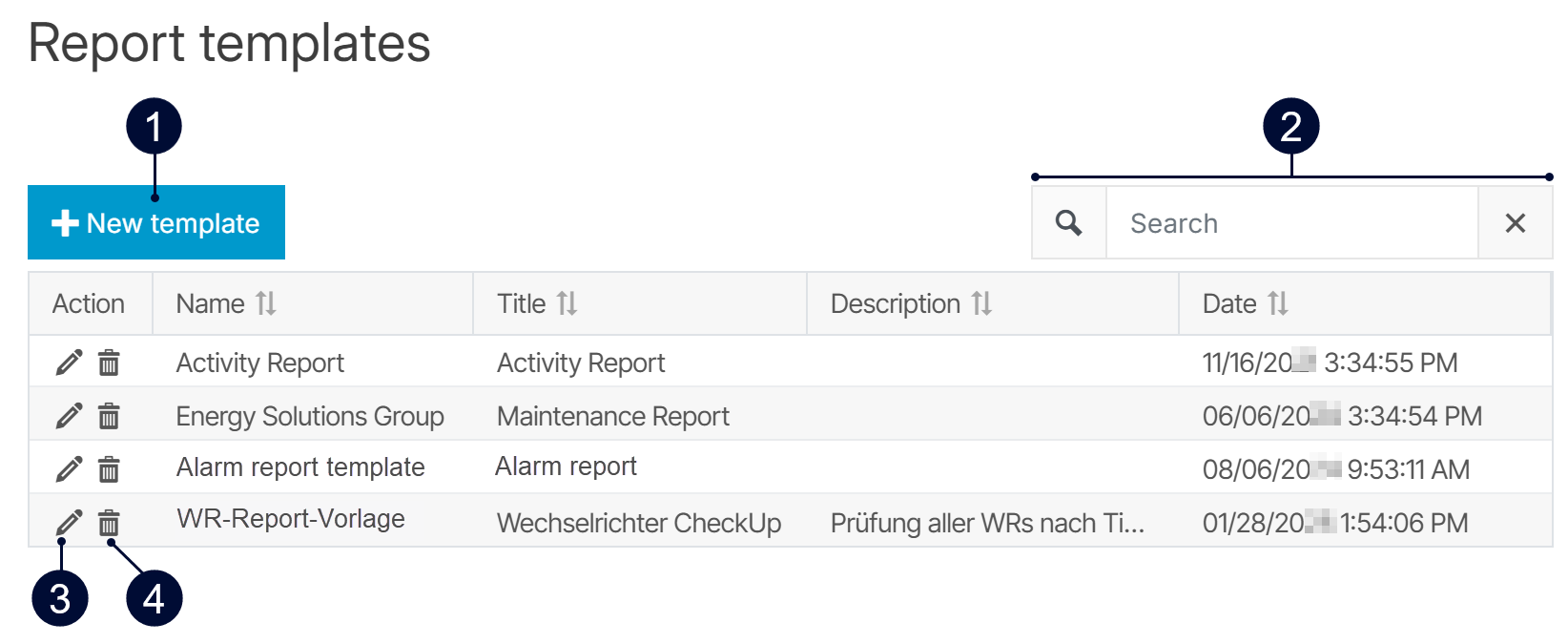Select the WR-Report-Vorlage name cell
The height and width of the screenshot is (643, 1568).
[291, 519]
